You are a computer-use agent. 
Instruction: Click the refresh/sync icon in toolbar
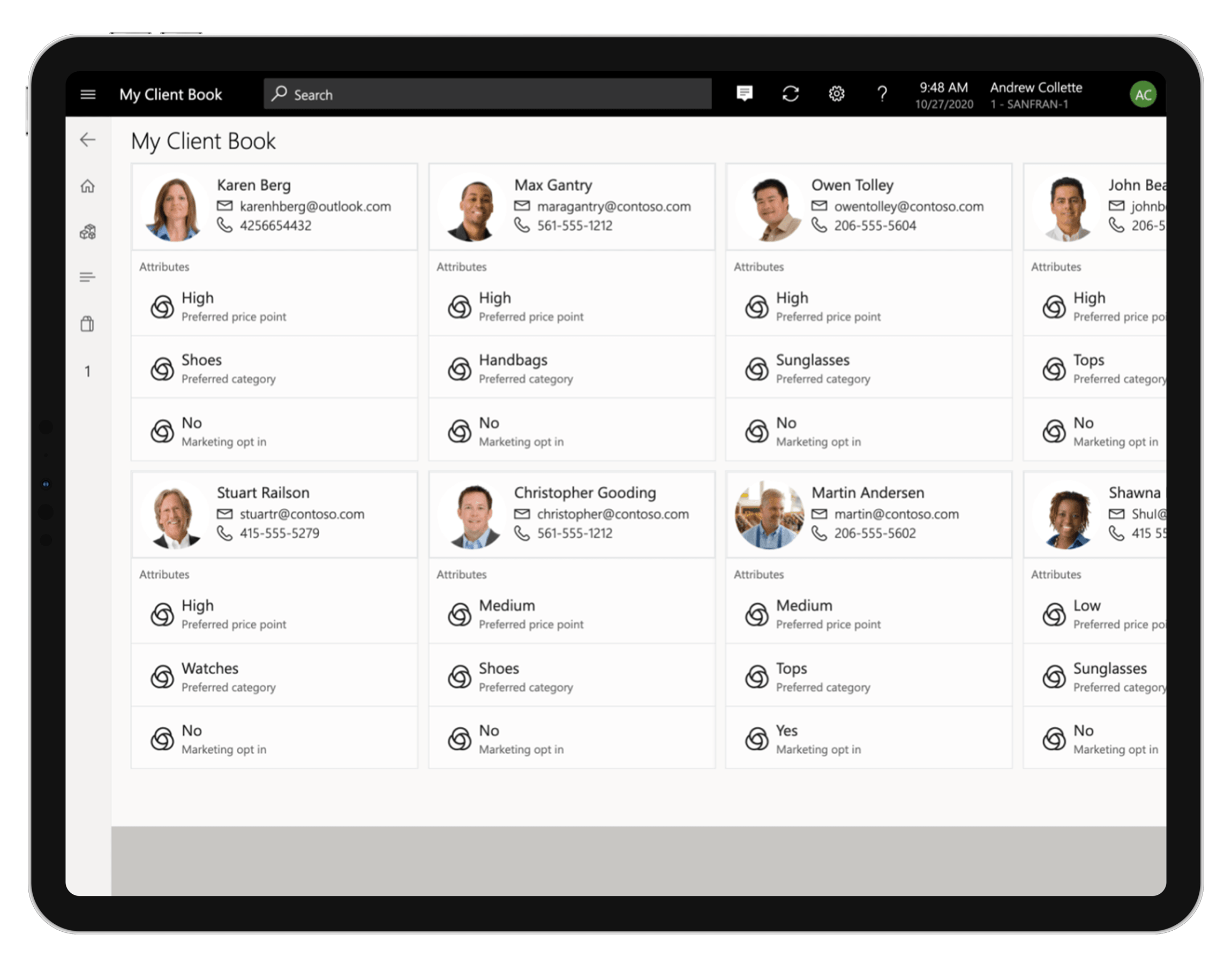(x=791, y=94)
